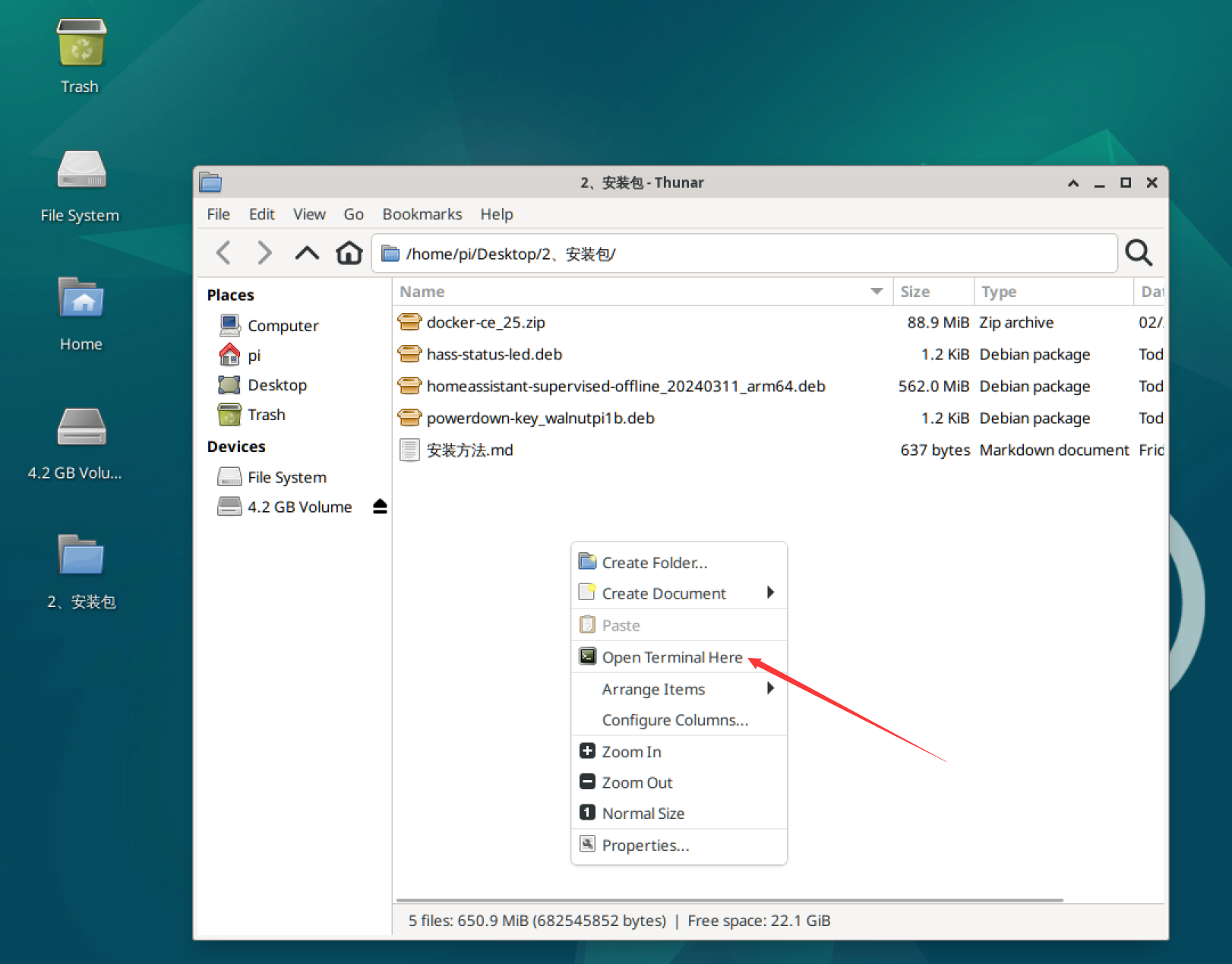Screen dimensions: 1232x964
Task: Click the horizontal scrollbar of the file list
Action: (x=729, y=899)
